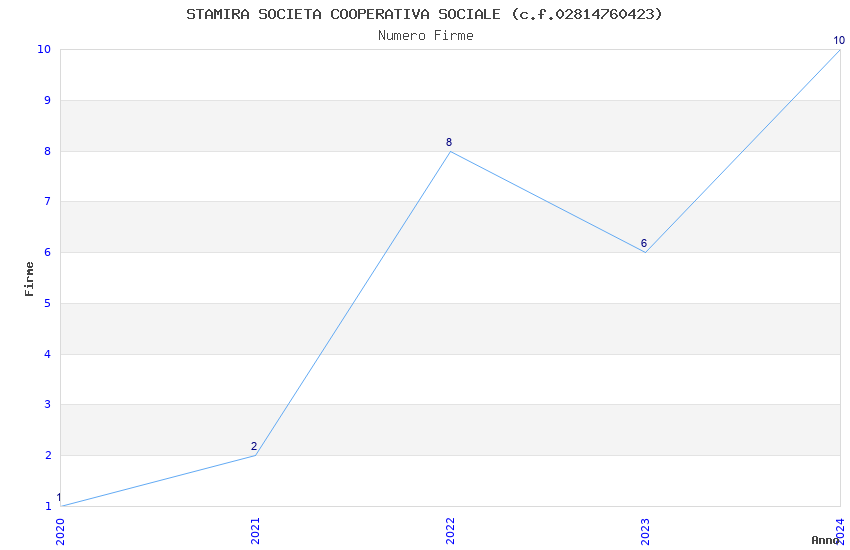The width and height of the screenshot is (850, 550).
Task: Click the y-axis tick label 10
Action: click(44, 49)
